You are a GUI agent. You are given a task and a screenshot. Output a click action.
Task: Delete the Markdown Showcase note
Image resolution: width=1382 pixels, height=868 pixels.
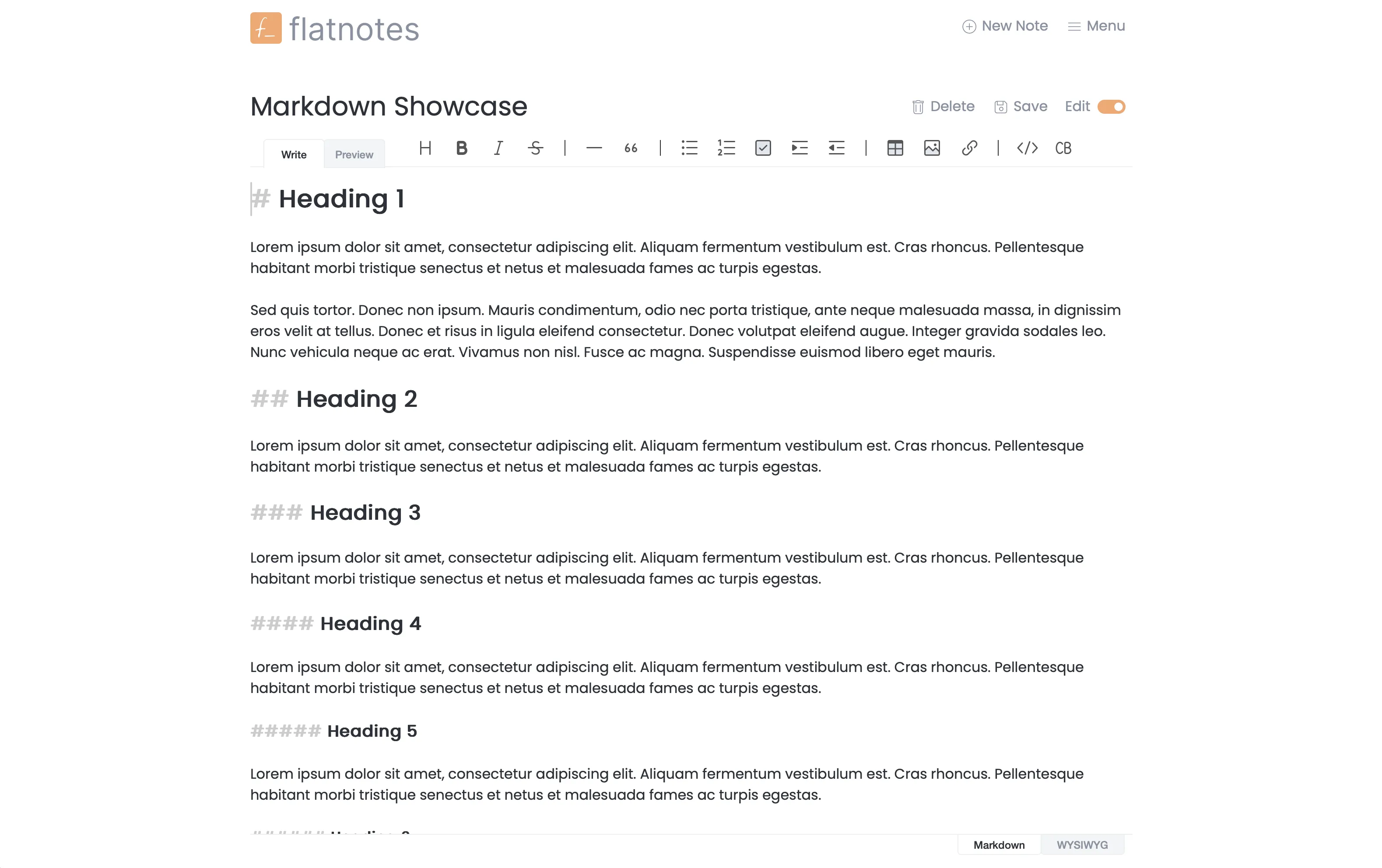pos(943,107)
